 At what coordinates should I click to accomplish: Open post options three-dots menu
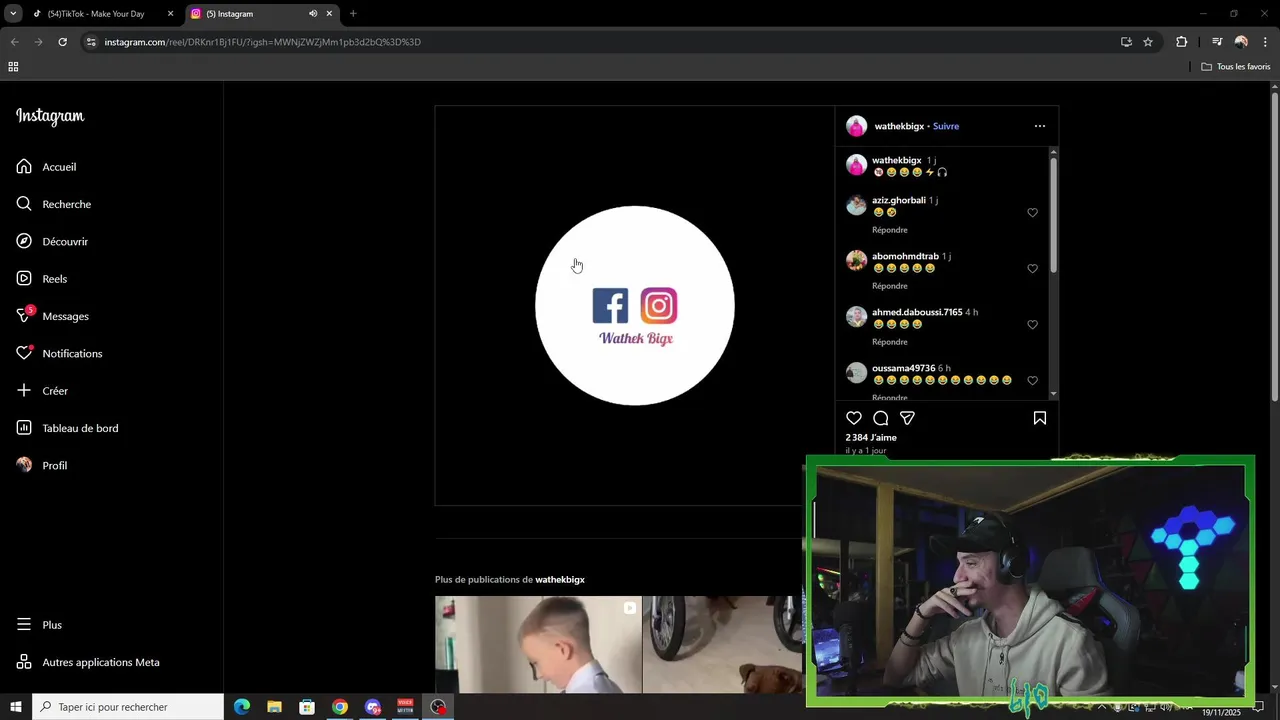tap(1040, 126)
